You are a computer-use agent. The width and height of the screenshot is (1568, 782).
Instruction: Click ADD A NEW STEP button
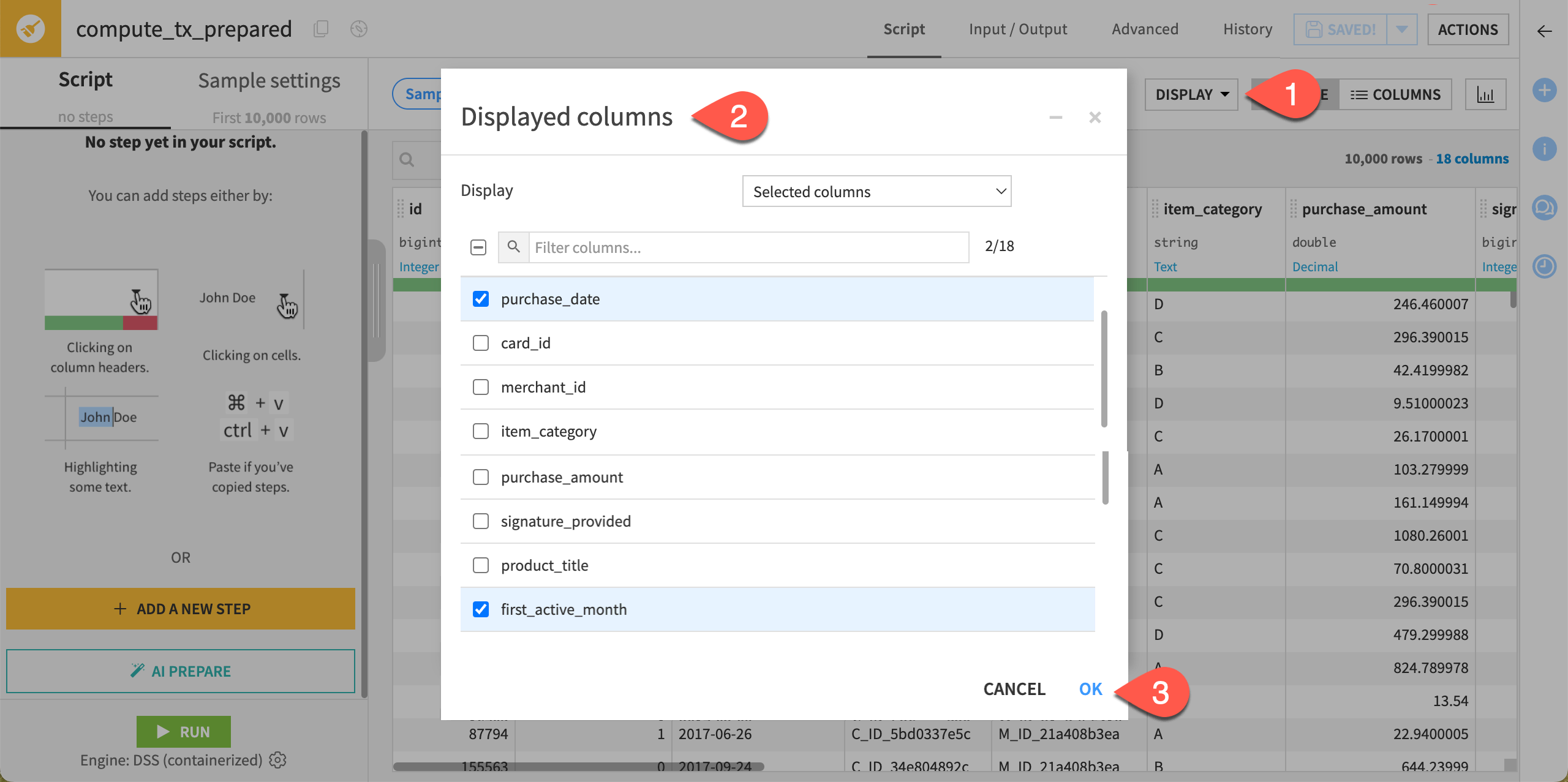181,609
